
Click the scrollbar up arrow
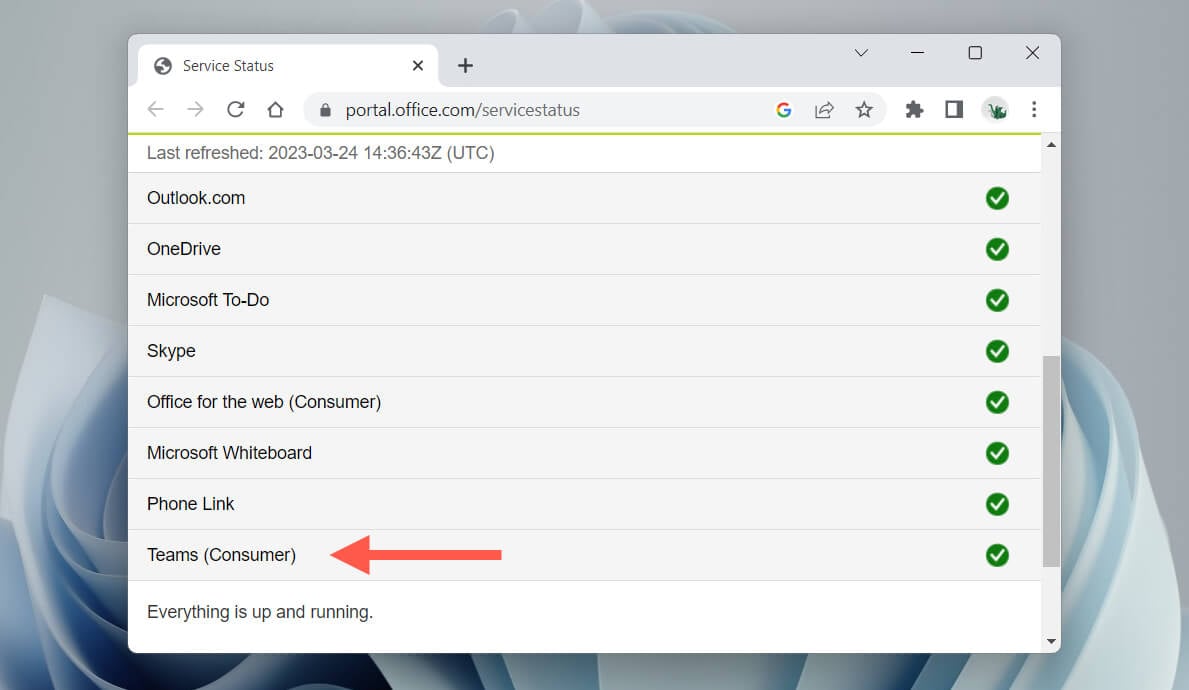(1051, 145)
